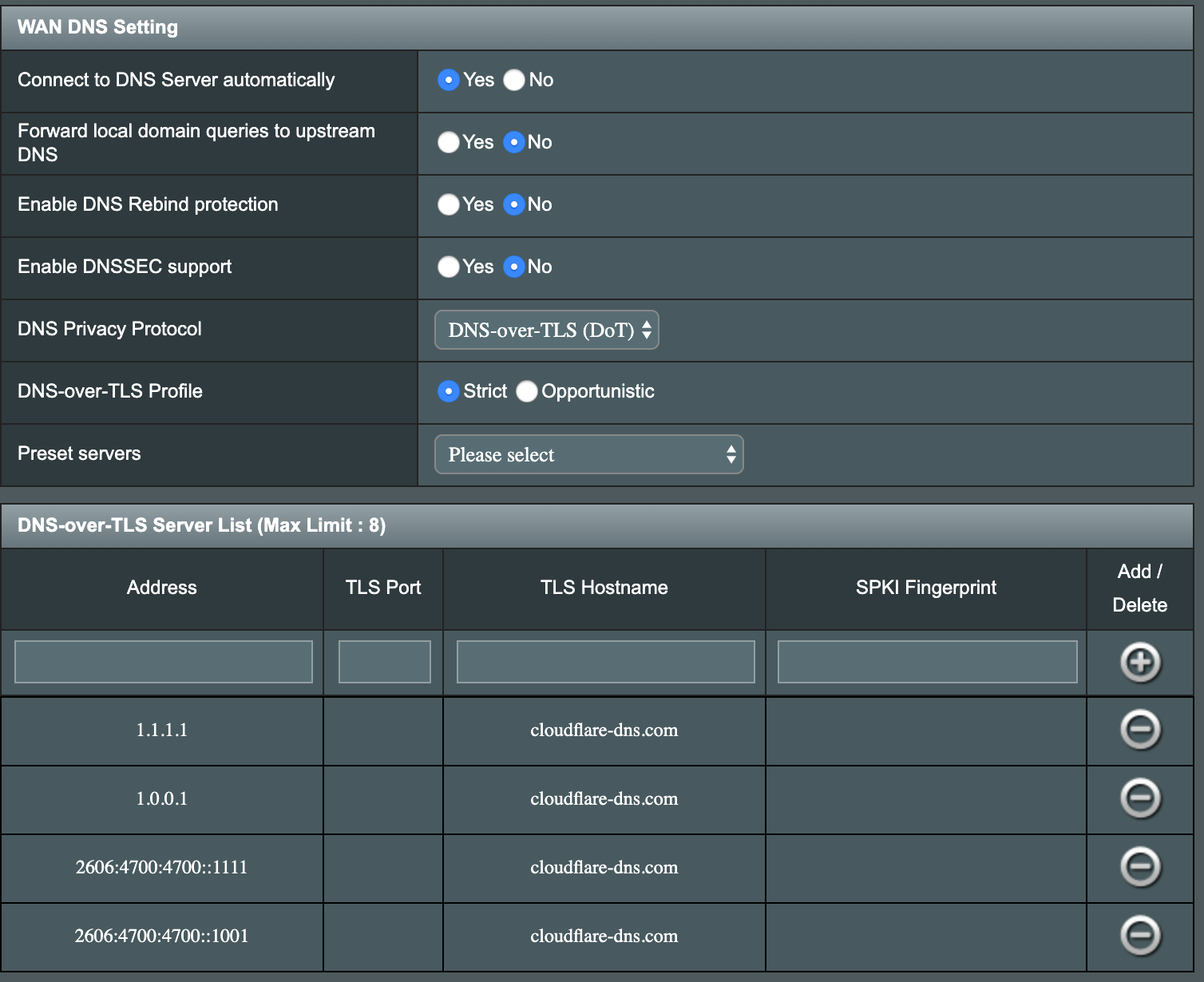Image resolution: width=1204 pixels, height=982 pixels.
Task: Click the Address input field
Action: [163, 661]
